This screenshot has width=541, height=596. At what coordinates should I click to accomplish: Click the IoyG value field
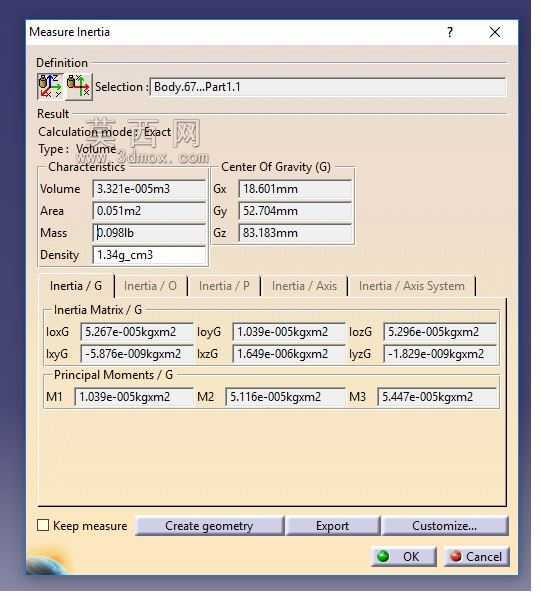[289, 332]
